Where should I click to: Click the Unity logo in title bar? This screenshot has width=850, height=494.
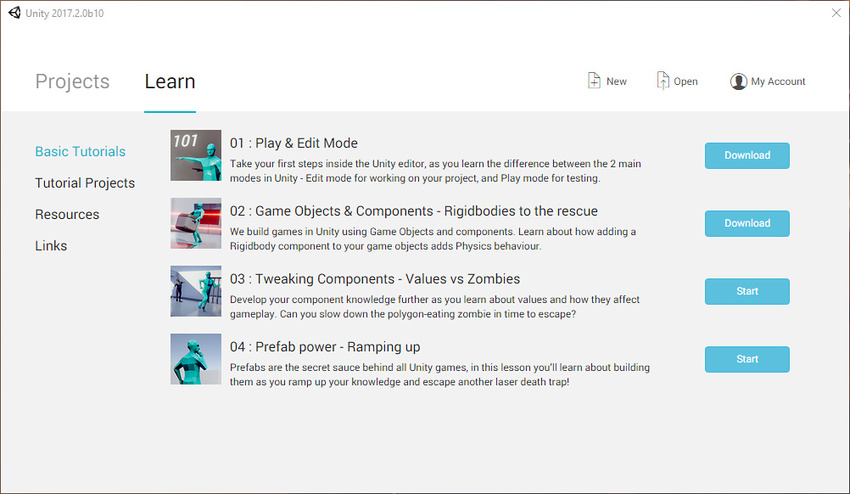click(x=15, y=12)
